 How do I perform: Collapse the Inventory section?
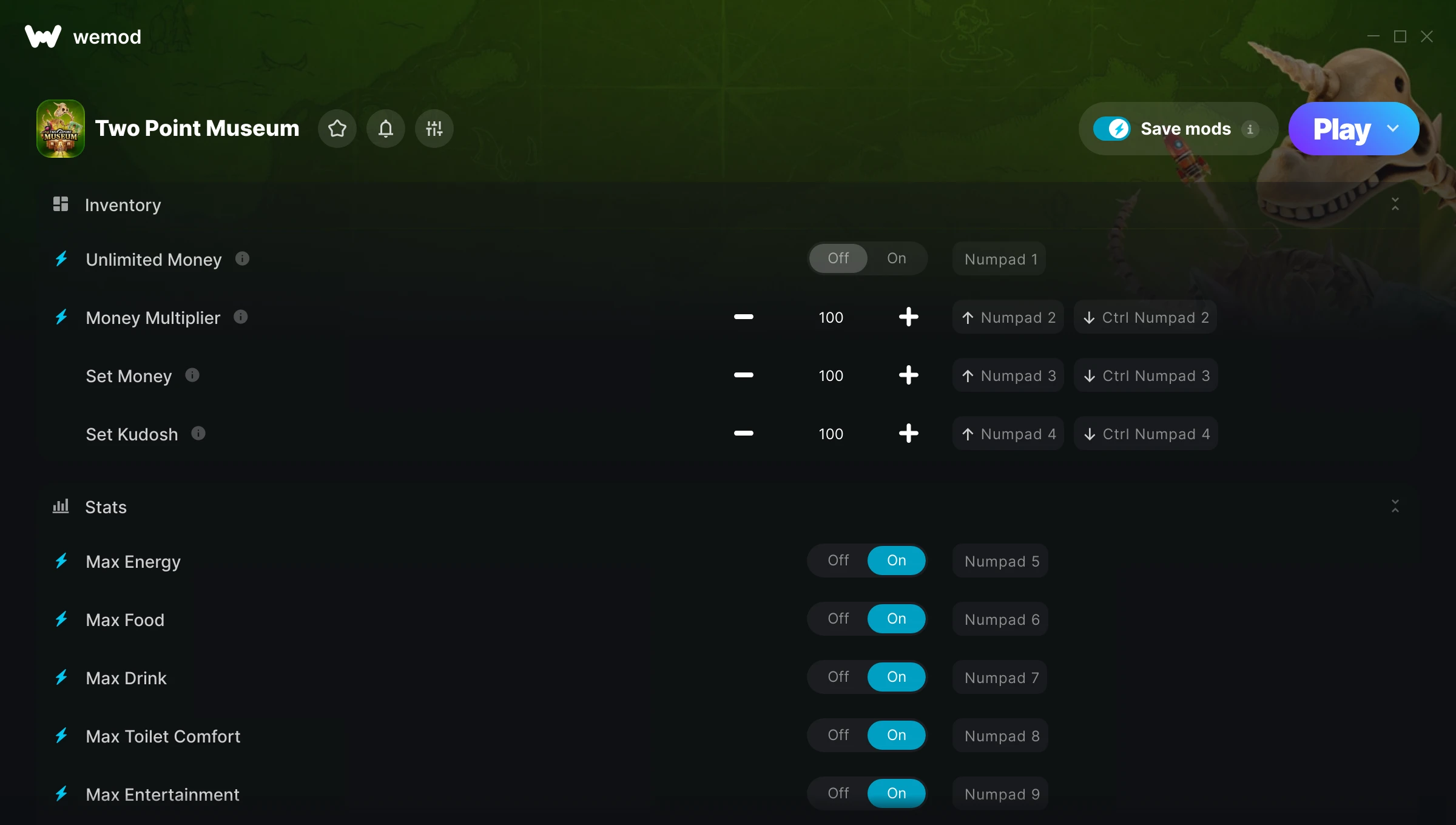pyautogui.click(x=1395, y=204)
